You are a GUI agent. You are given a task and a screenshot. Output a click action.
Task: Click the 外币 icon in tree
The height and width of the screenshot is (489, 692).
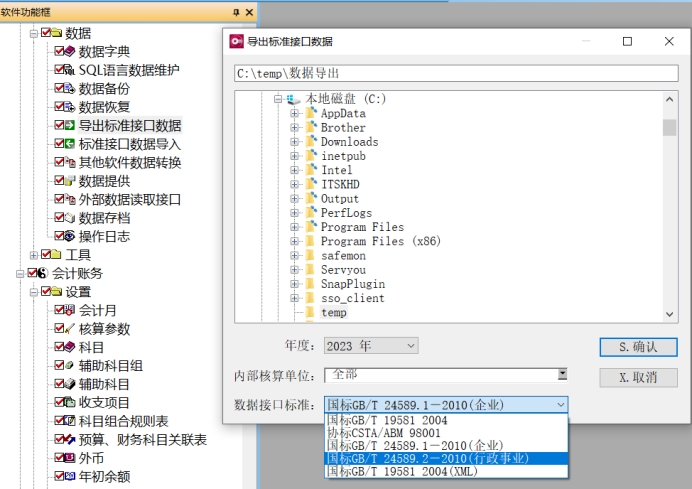71,458
